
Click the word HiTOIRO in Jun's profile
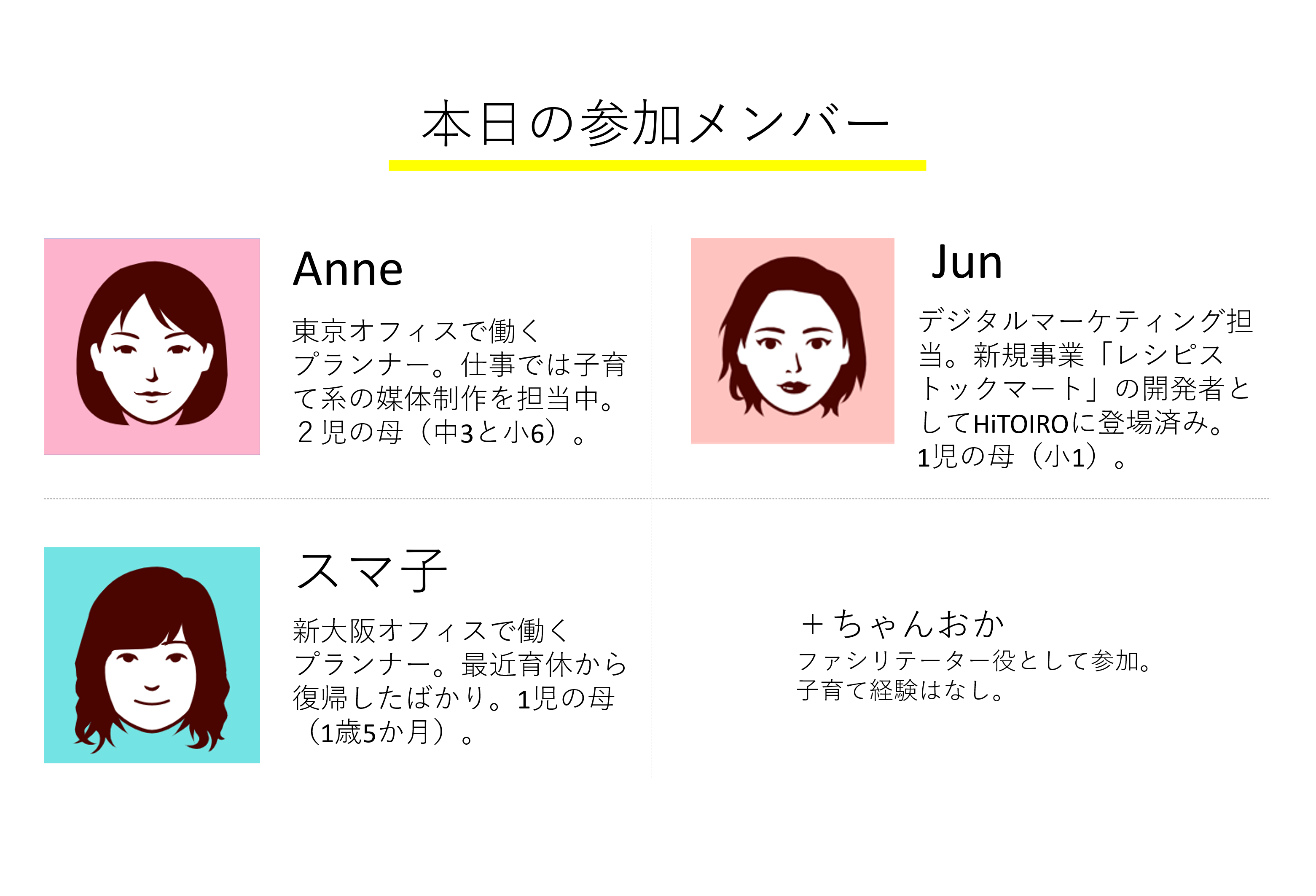click(1021, 424)
